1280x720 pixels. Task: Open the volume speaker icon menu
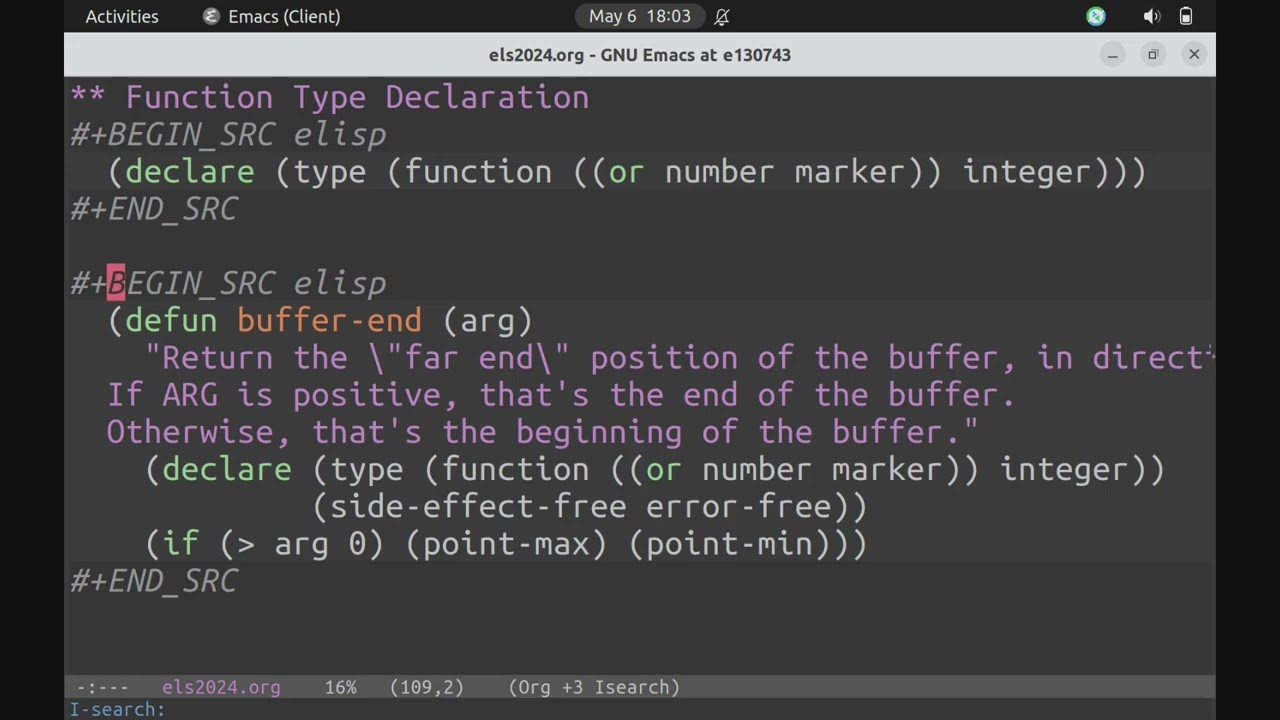(x=1151, y=16)
